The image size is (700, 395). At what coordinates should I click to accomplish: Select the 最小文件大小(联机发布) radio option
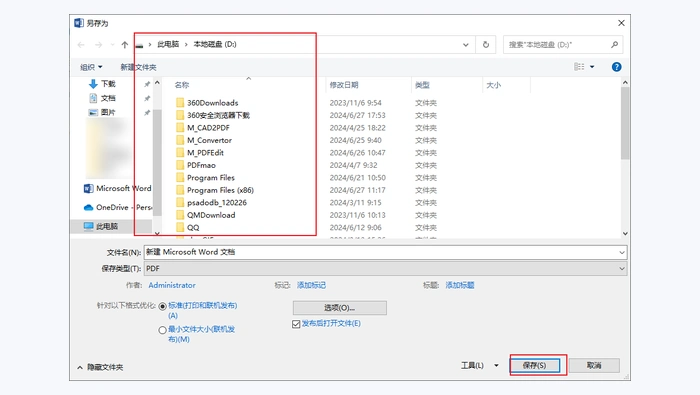162,330
